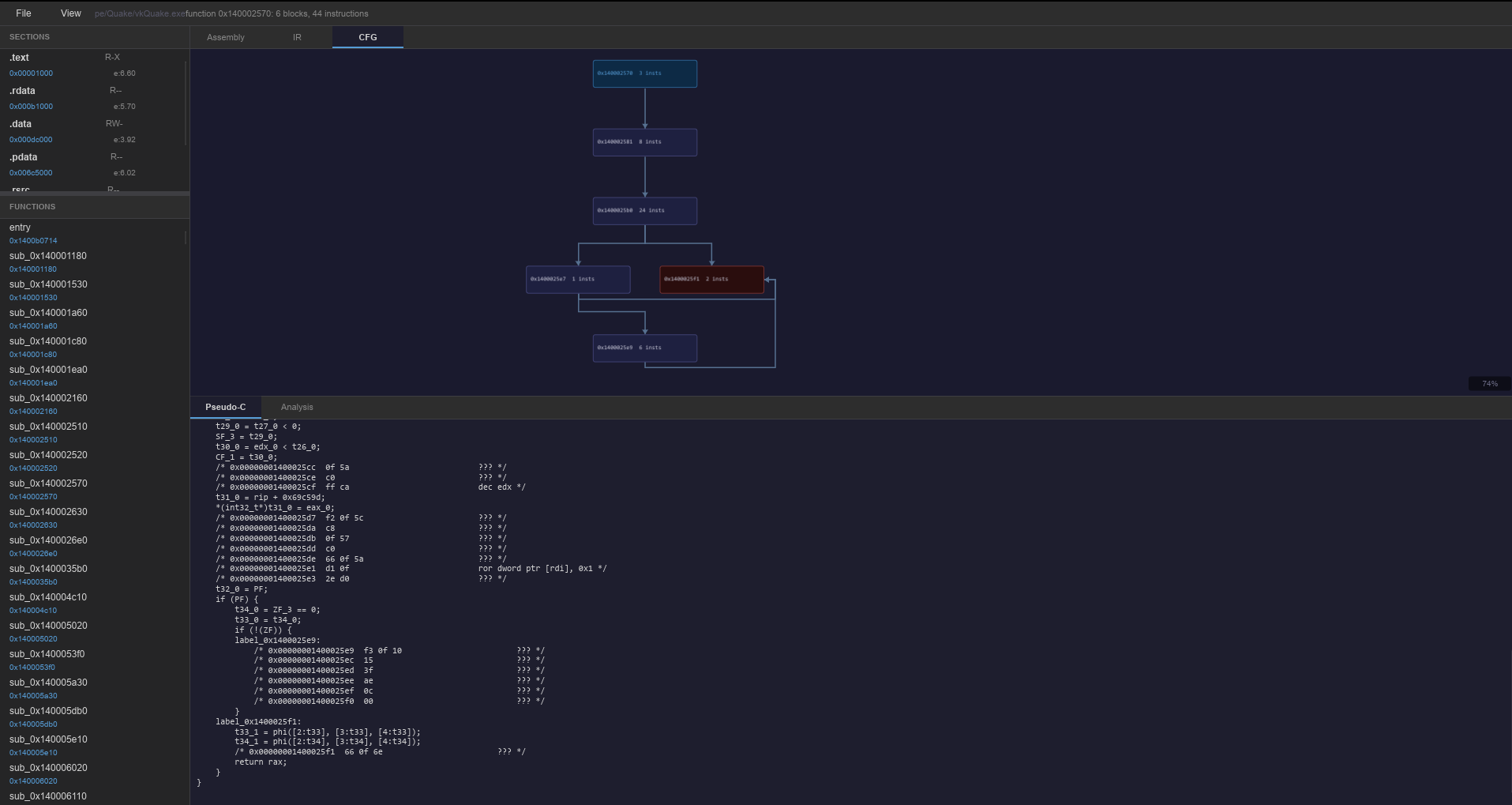Click label_0x1400025e9 in pseudo-C
Image resolution: width=1512 pixels, height=805 pixels.
pos(277,641)
